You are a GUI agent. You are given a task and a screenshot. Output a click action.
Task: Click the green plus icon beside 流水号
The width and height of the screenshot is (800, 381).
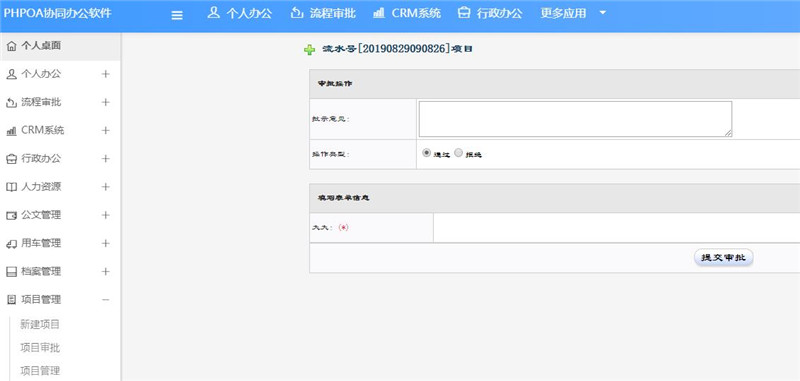pos(309,50)
